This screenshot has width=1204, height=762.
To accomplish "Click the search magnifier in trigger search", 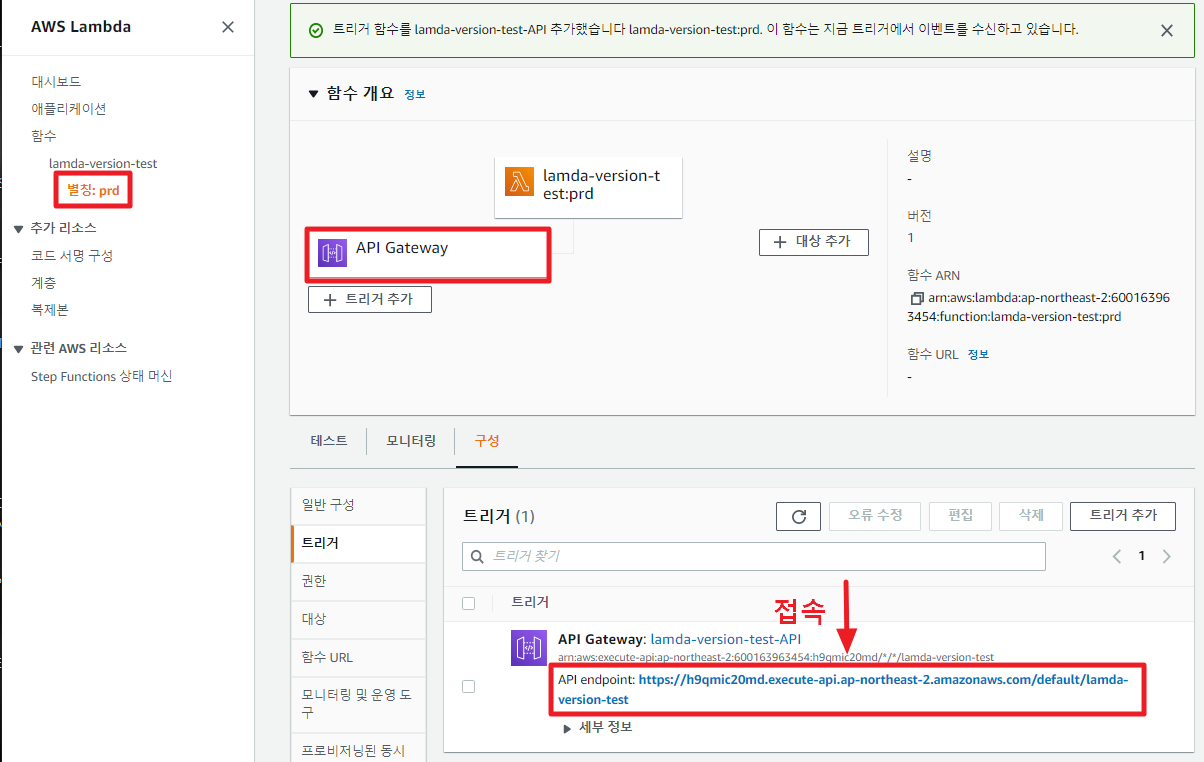I will point(478,556).
